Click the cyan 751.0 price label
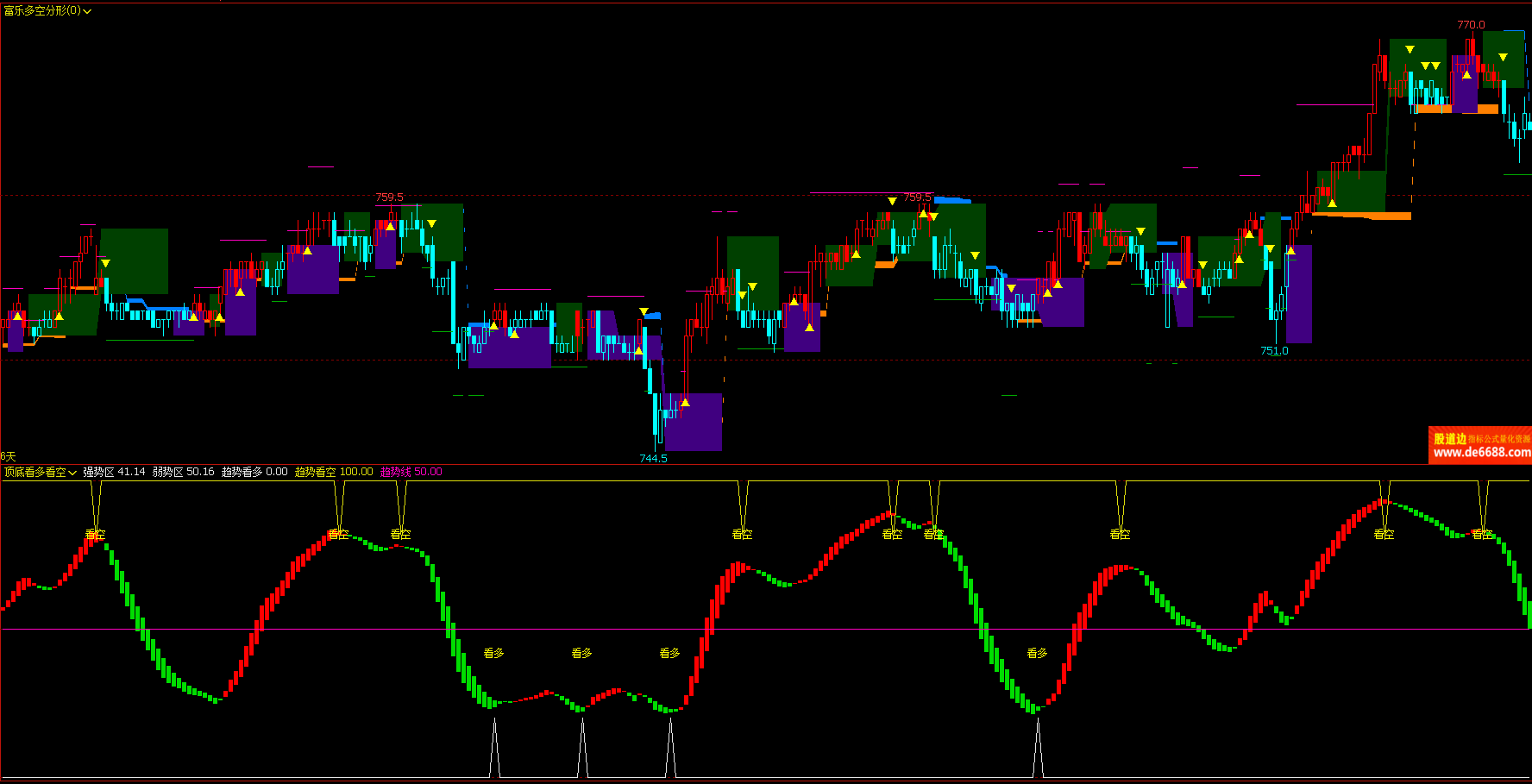This screenshot has width=1532, height=784. point(1274,351)
